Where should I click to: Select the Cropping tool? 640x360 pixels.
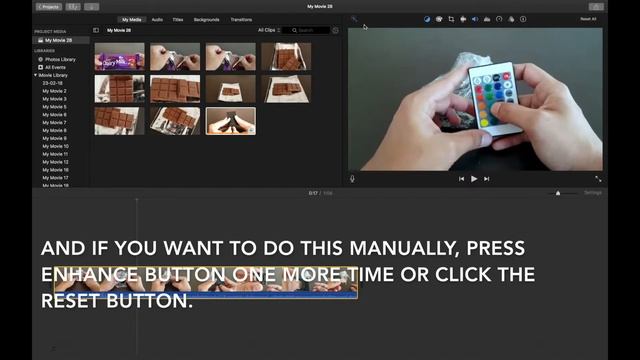[x=451, y=19]
